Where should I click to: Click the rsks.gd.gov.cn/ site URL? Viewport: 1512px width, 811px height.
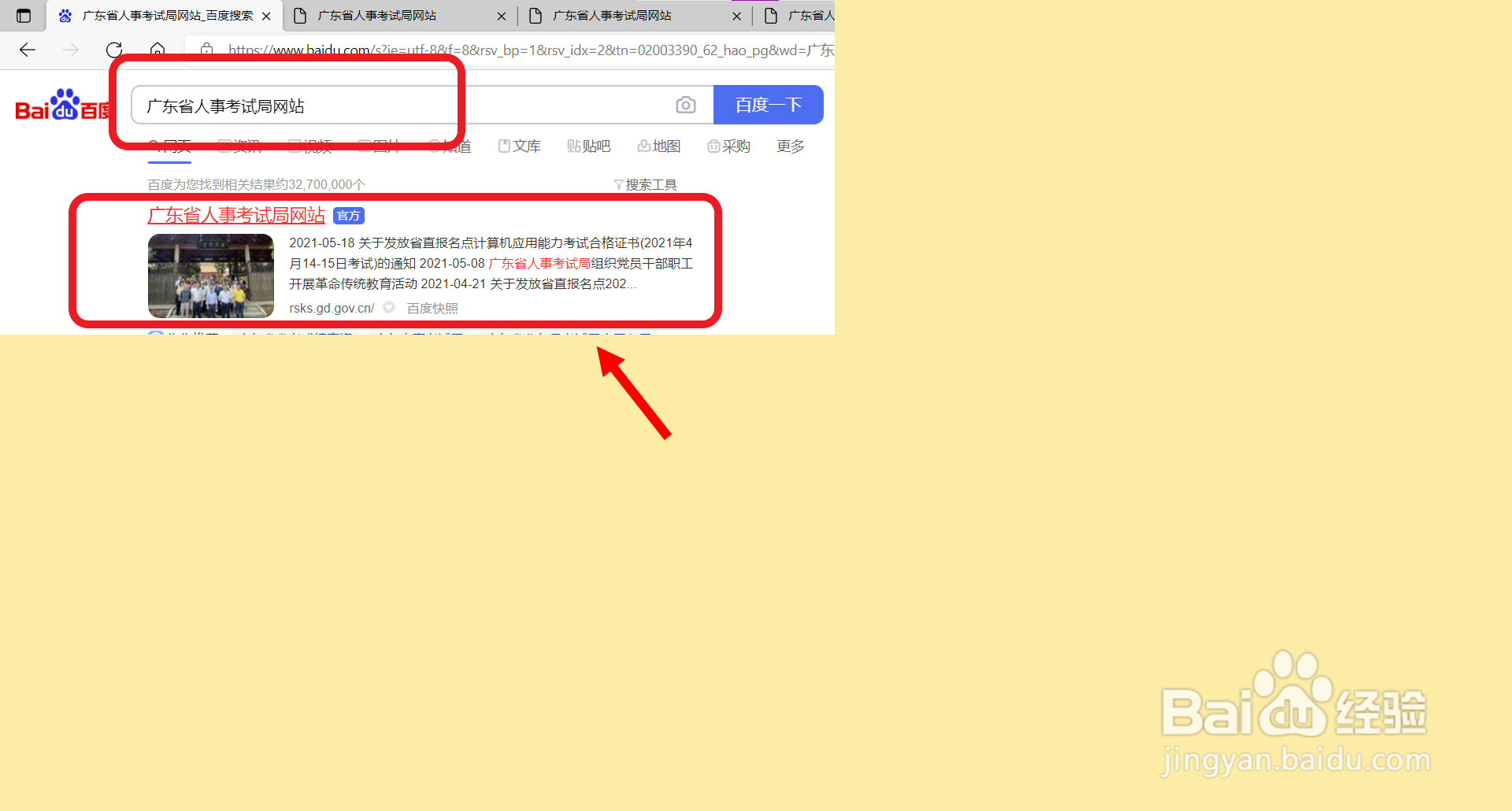(x=332, y=308)
